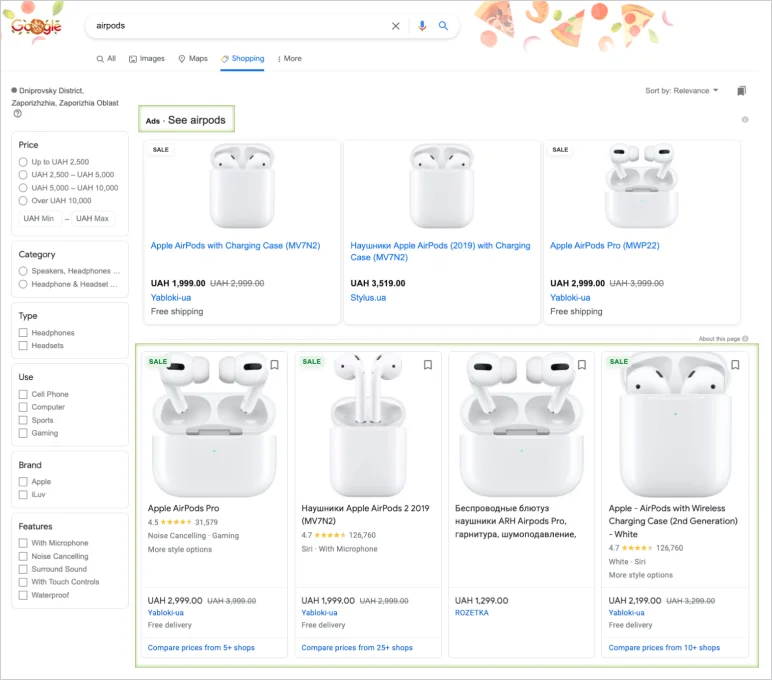The height and width of the screenshot is (680, 772).
Task: Click the UAH Max price field
Action: coord(94,219)
